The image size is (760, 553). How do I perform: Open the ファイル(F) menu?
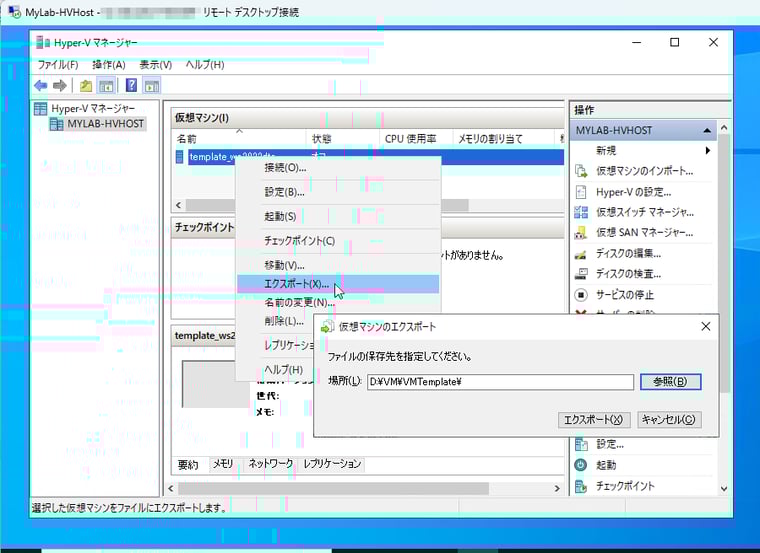pos(58,64)
